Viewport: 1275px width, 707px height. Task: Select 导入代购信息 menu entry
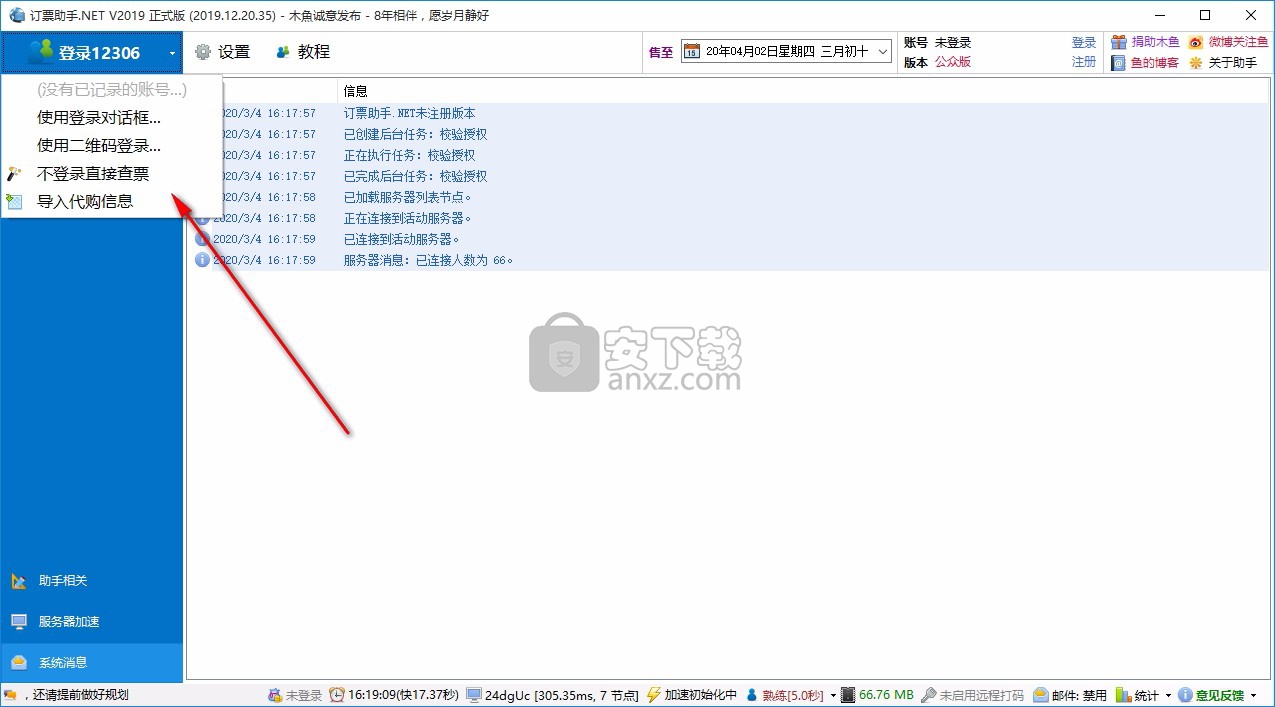click(x=85, y=201)
